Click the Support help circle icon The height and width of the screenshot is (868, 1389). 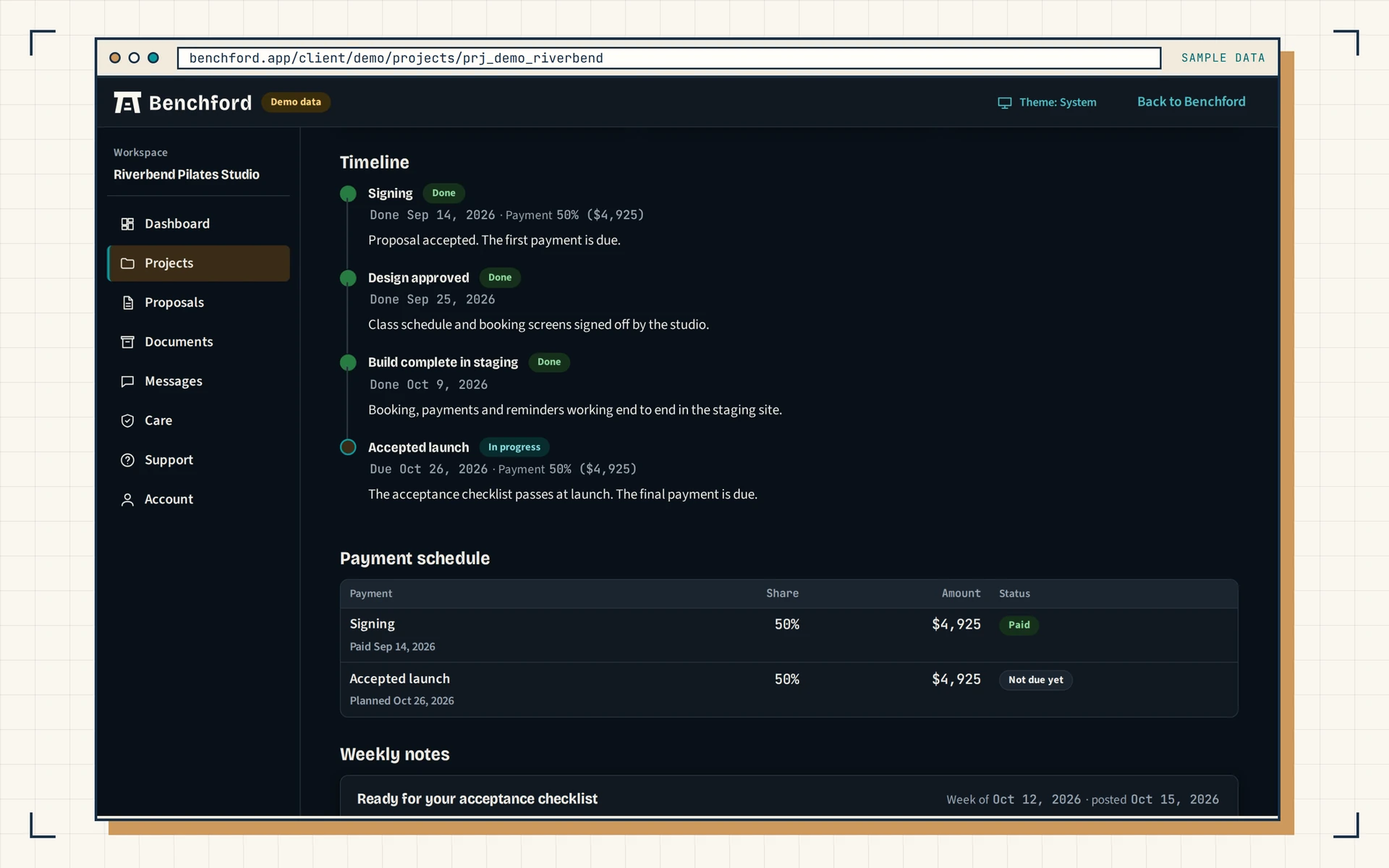pos(127,460)
